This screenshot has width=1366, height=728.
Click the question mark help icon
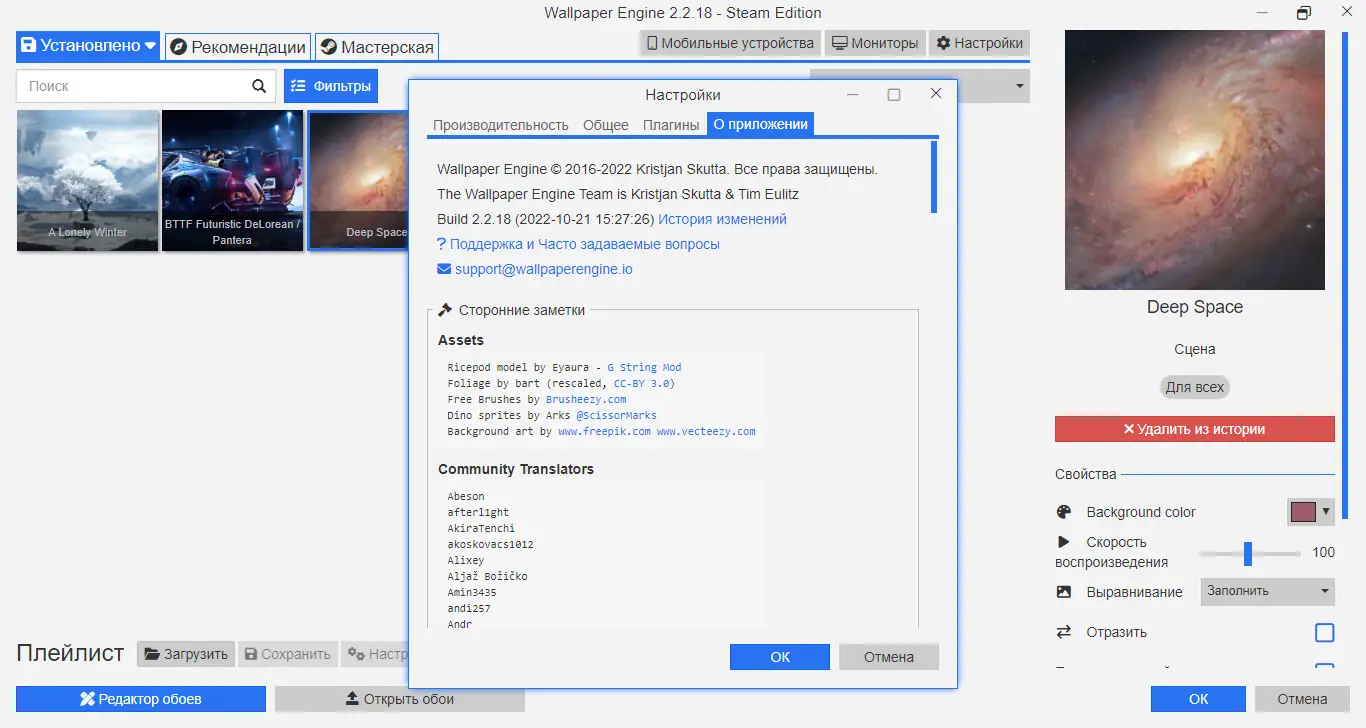click(441, 244)
